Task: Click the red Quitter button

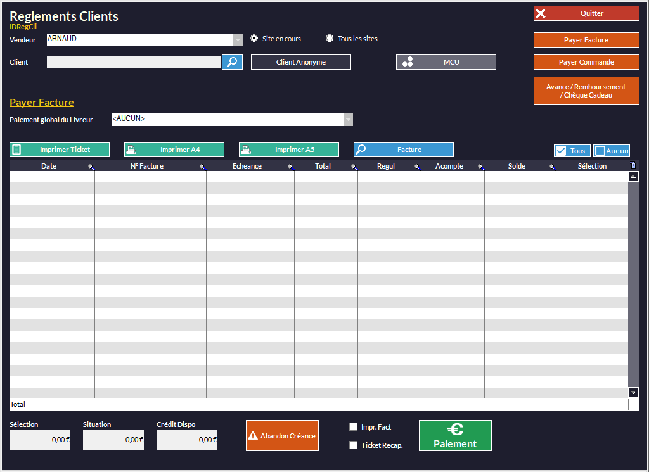Action: pos(585,14)
